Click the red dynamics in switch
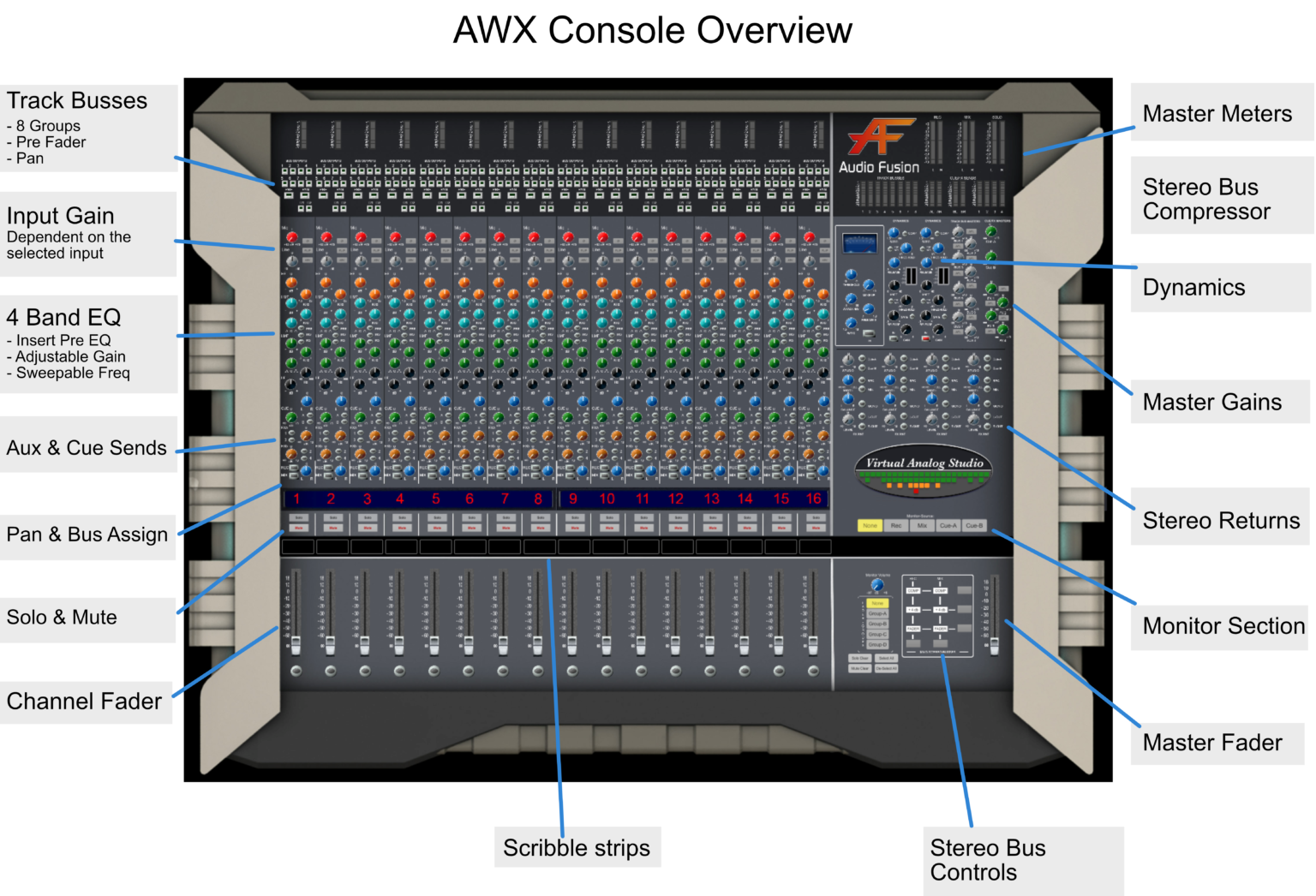The image size is (1316, 896). [925, 338]
